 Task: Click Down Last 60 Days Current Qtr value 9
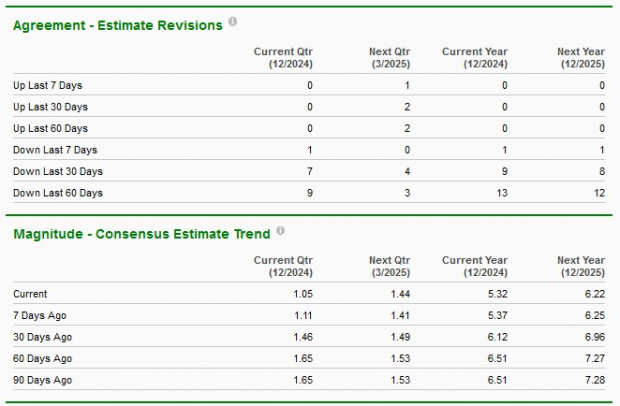click(x=310, y=193)
